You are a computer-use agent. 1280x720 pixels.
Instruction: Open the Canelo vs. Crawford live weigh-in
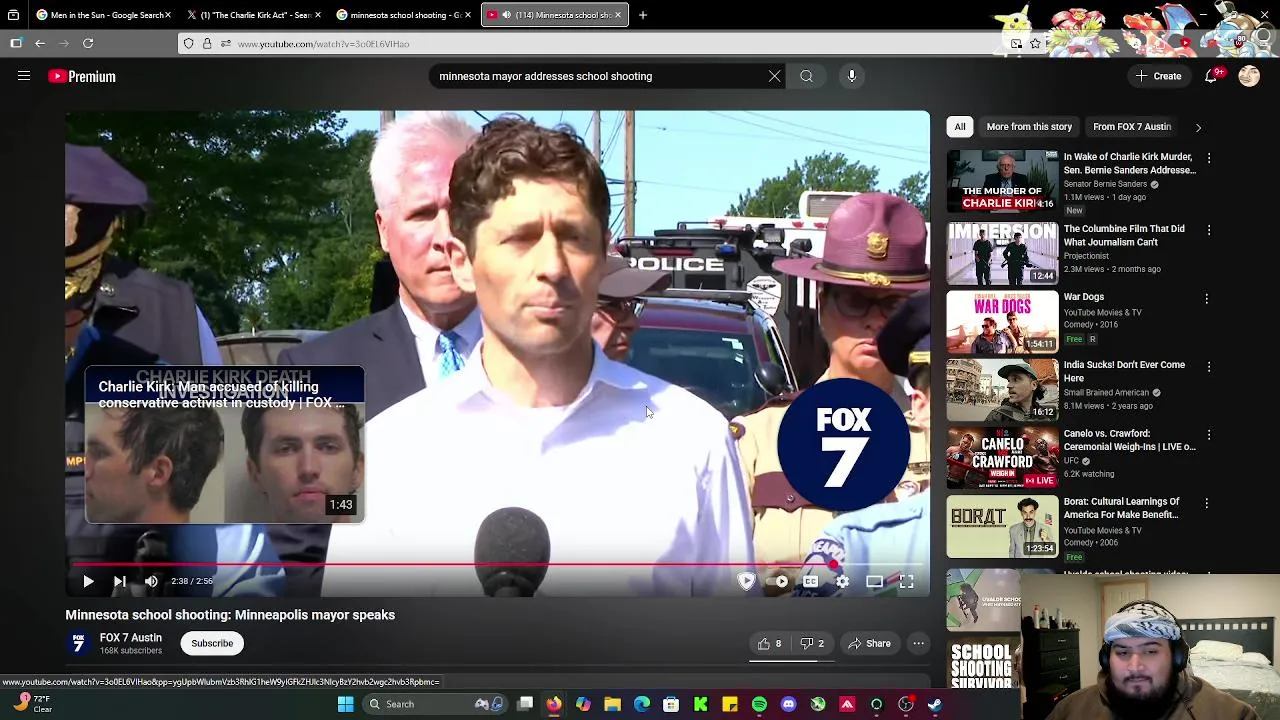pos(1129,440)
